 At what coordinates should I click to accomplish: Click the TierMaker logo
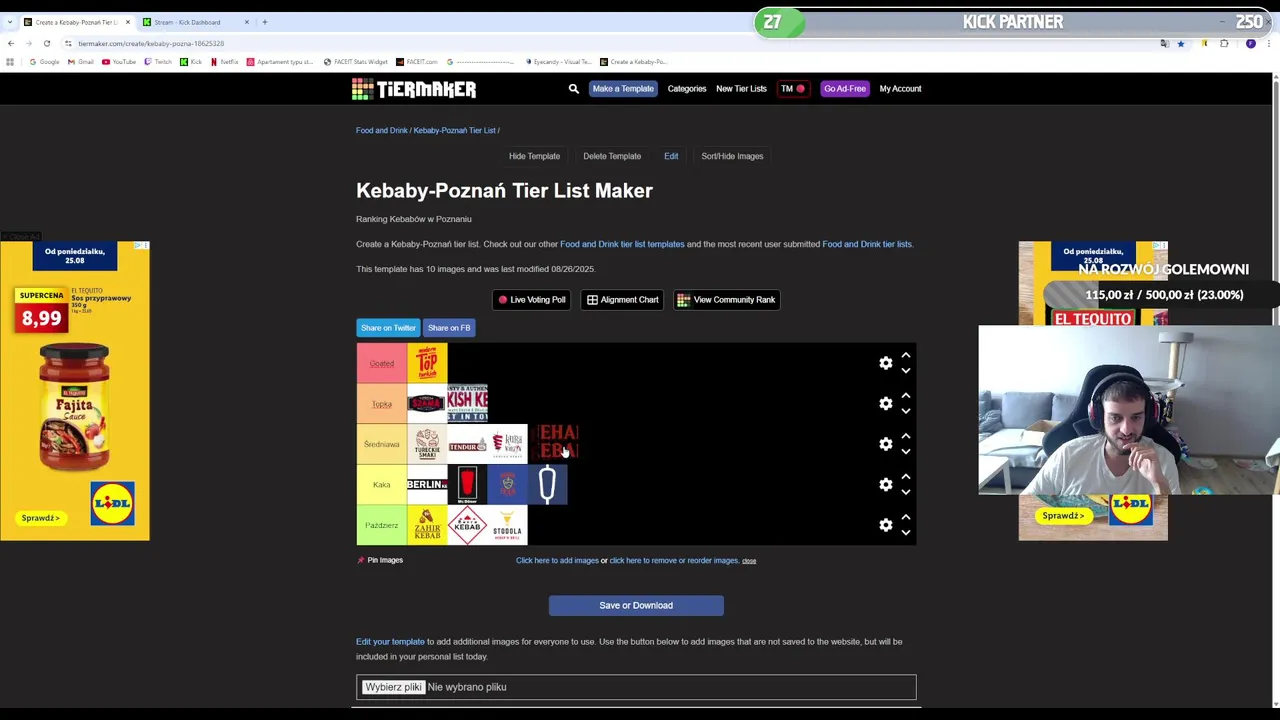[414, 89]
